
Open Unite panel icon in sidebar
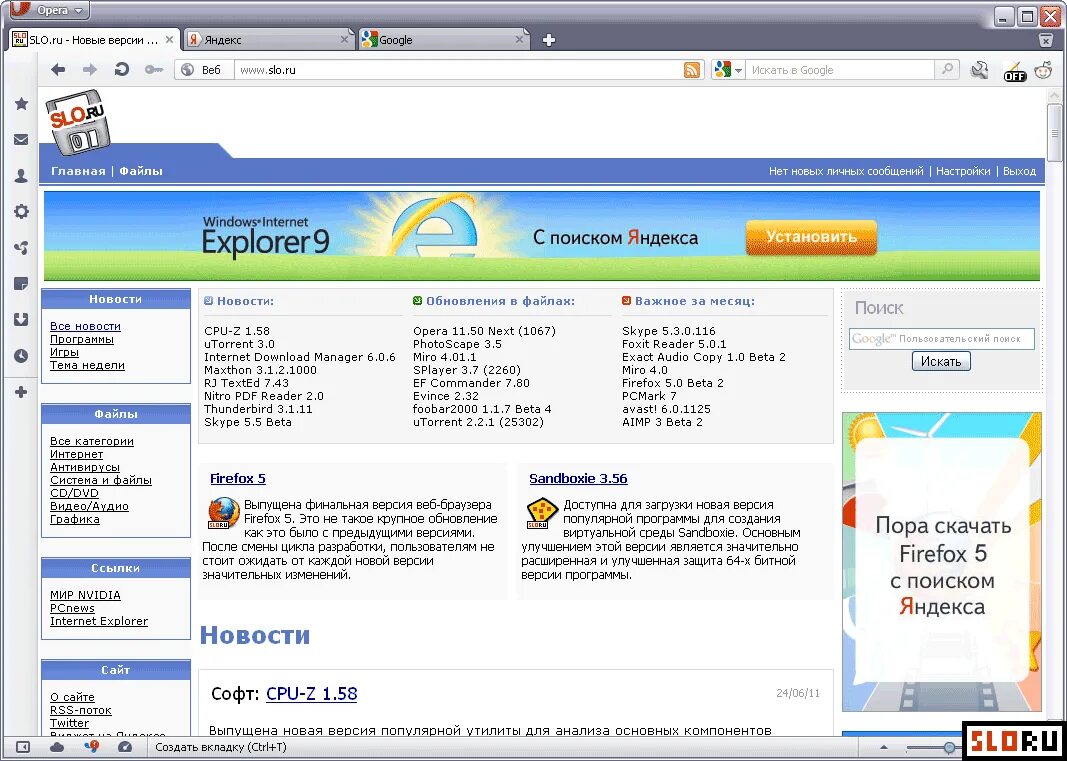[21, 248]
